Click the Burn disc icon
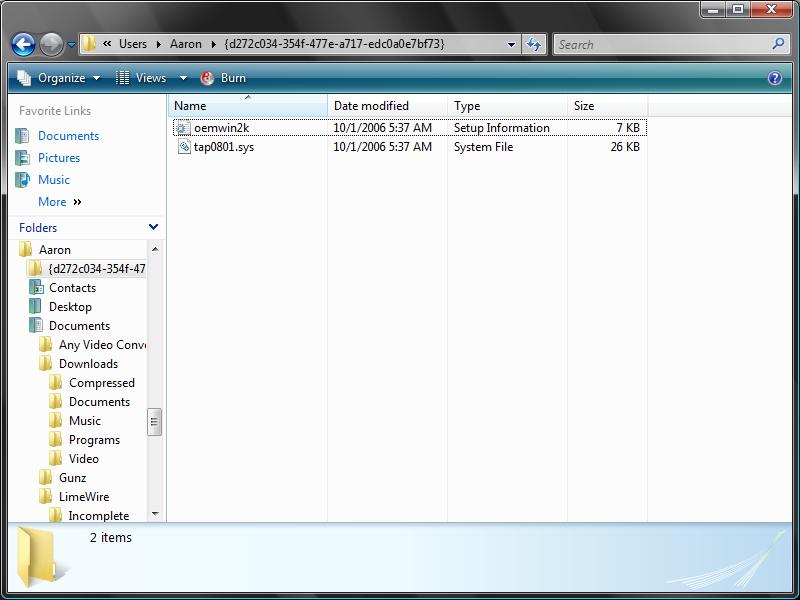This screenshot has height=600, width=800. (207, 78)
